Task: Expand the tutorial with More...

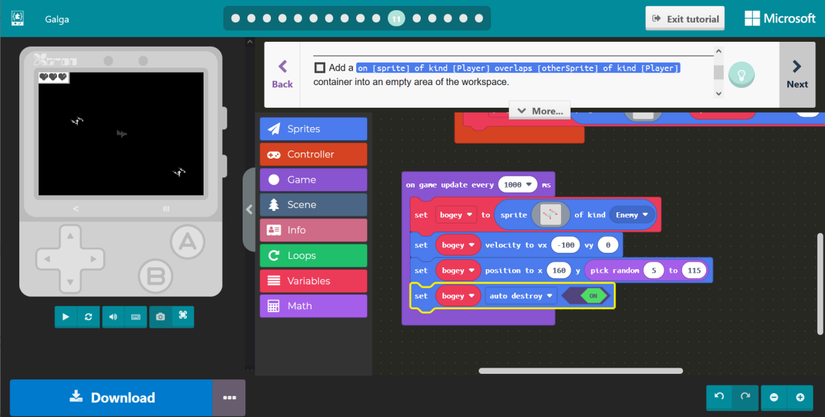Action: pos(540,111)
